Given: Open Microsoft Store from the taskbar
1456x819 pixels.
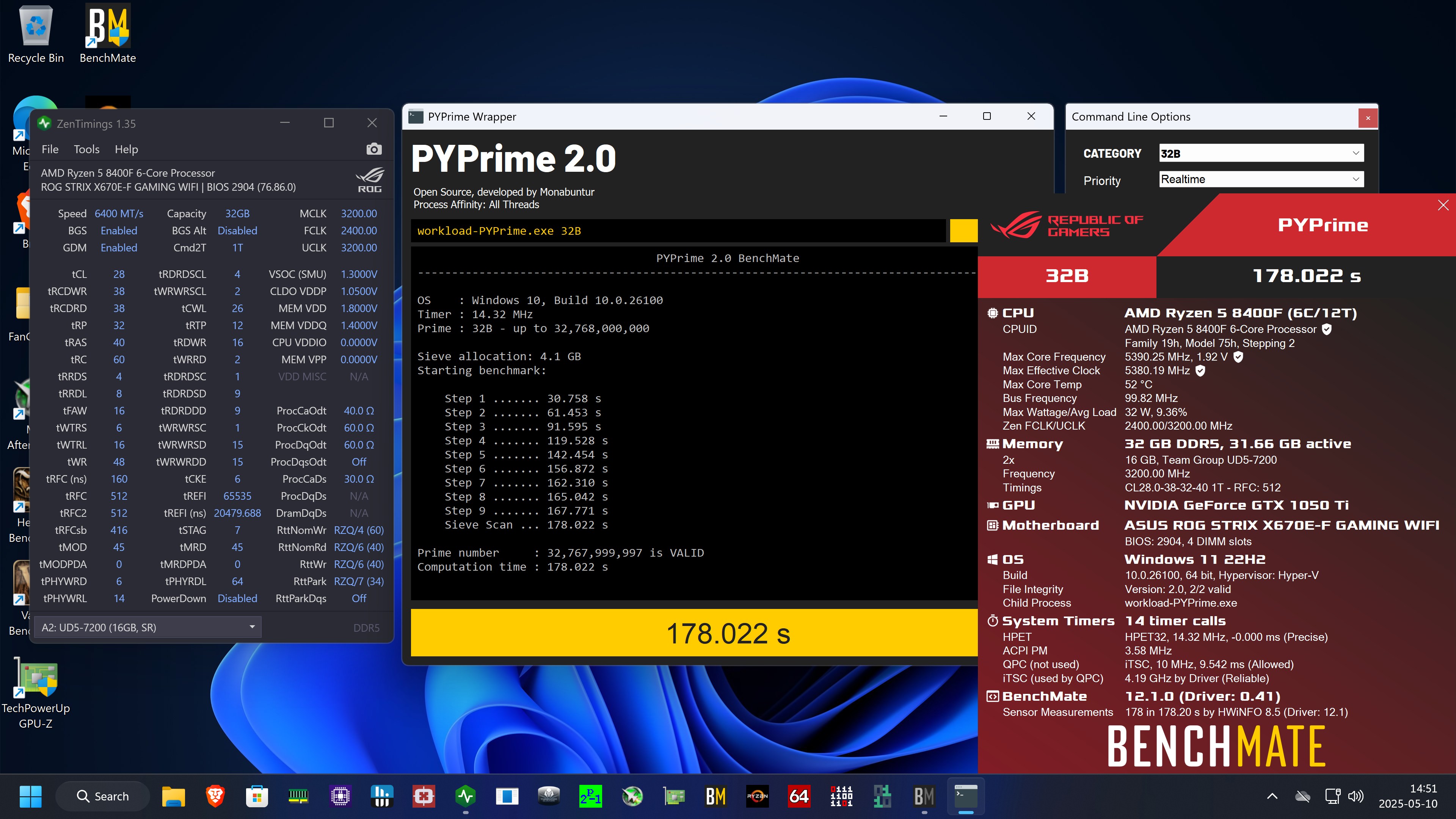Looking at the screenshot, I should coord(257,796).
